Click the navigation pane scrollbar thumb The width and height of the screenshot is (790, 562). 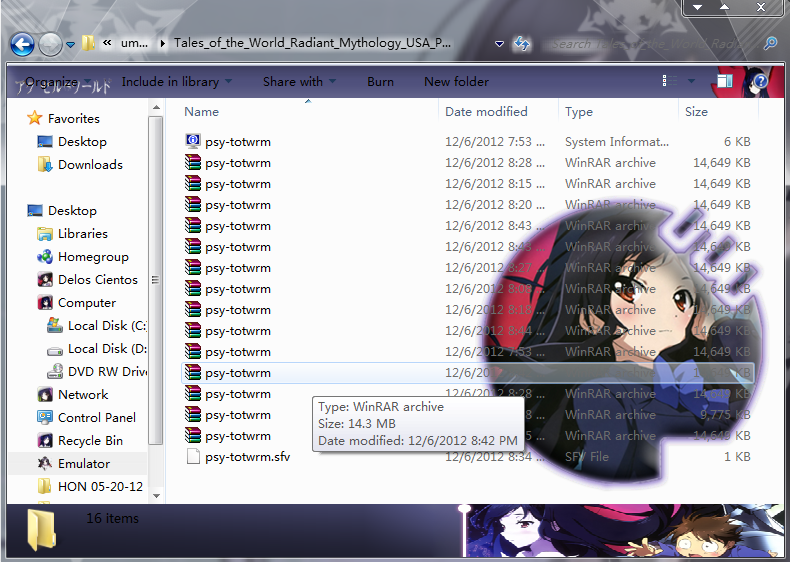point(156,280)
